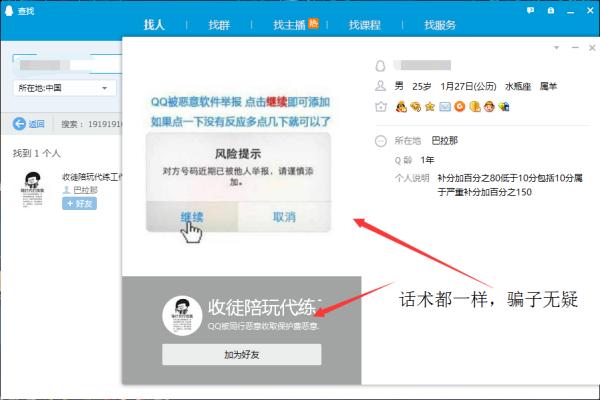Click the crown badge icon heading the icon row
The height and width of the screenshot is (400, 600).
click(x=381, y=107)
